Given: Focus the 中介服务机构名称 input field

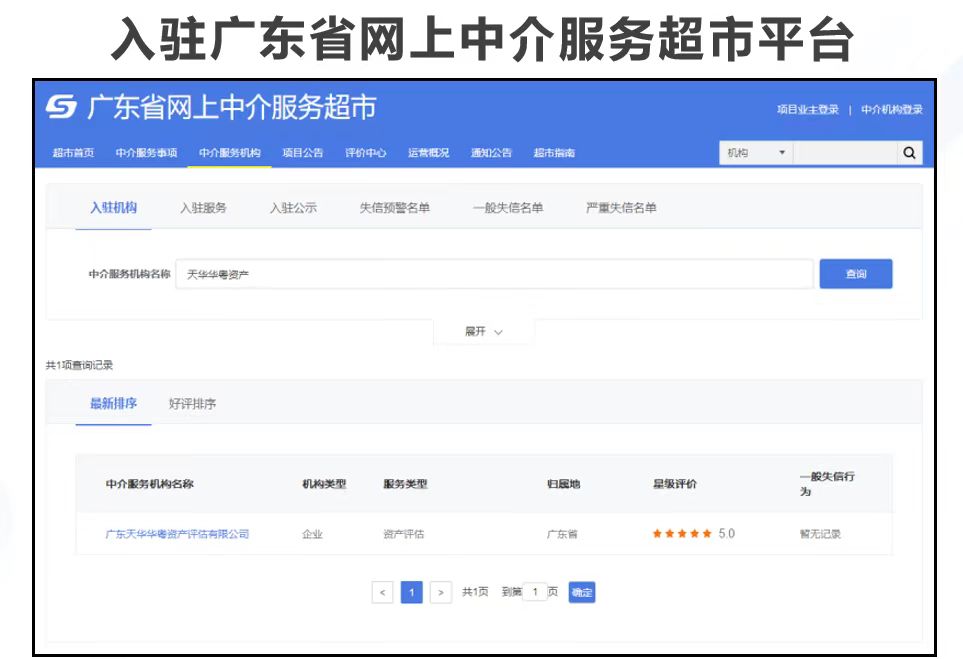Looking at the screenshot, I should (x=494, y=274).
